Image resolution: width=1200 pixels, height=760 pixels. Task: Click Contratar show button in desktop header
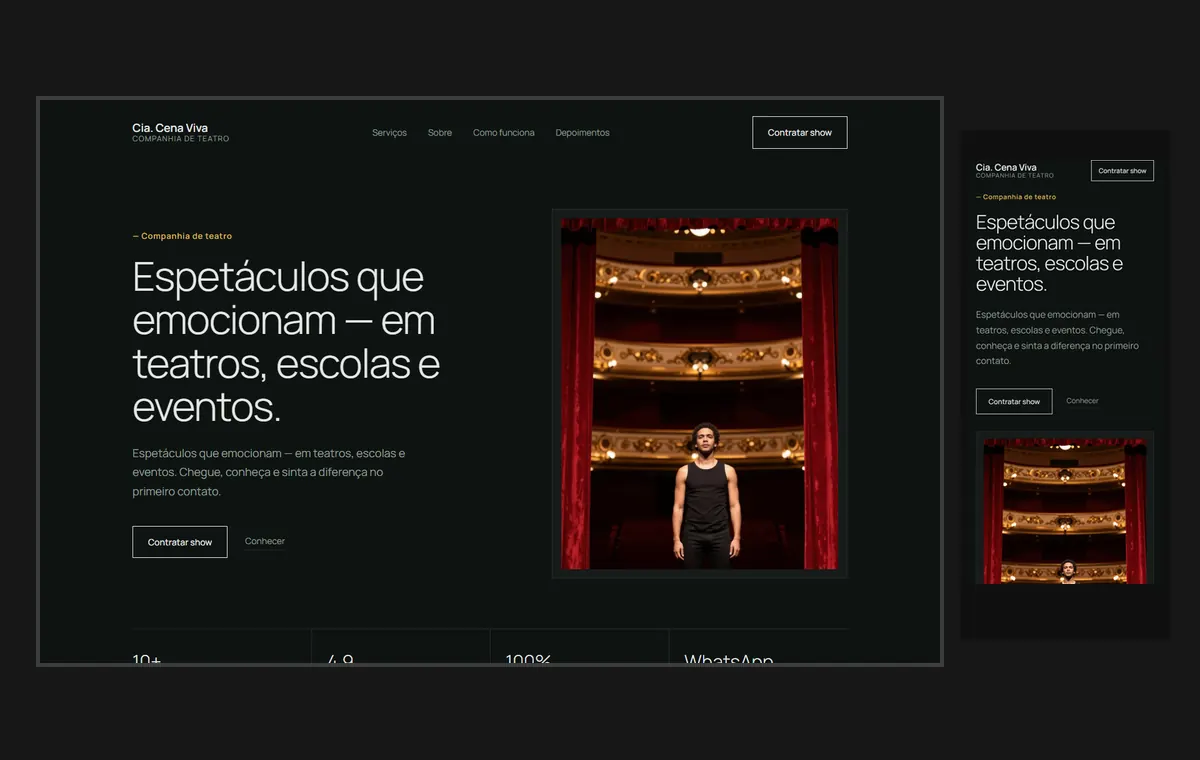(x=800, y=133)
